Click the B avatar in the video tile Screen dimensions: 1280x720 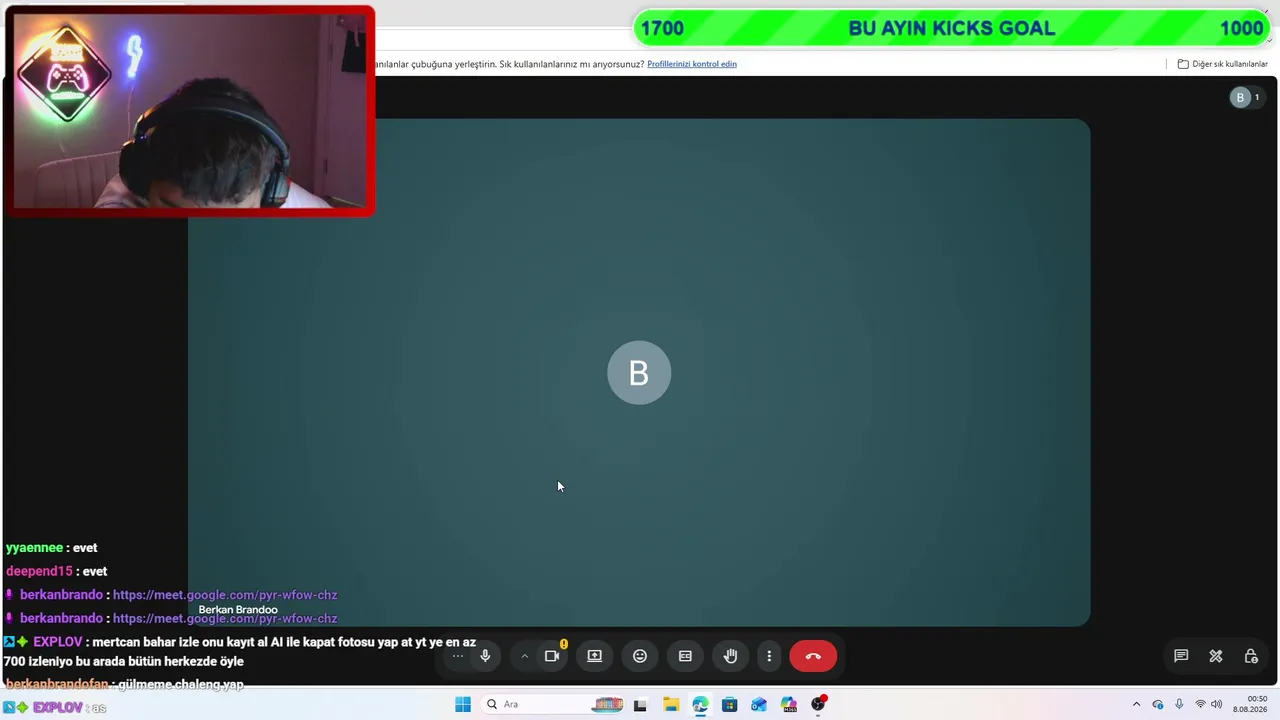639,373
